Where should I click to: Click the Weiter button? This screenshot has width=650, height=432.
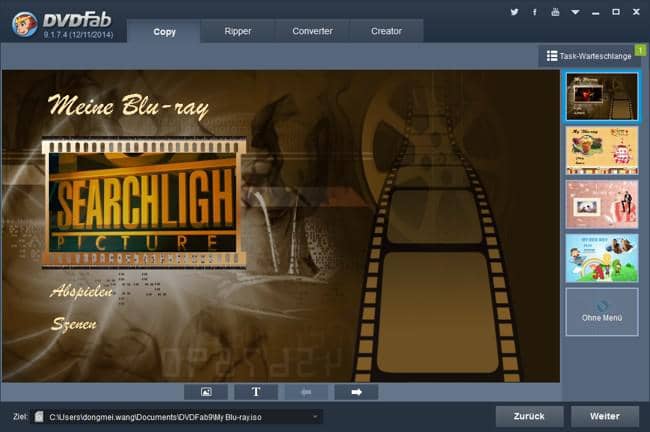click(605, 416)
